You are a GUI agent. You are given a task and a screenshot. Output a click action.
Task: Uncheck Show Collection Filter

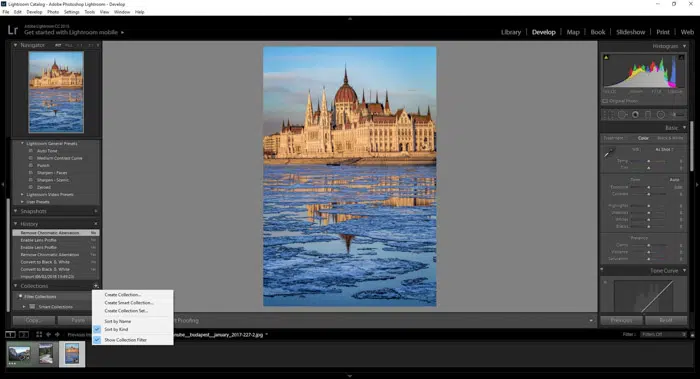(97, 340)
